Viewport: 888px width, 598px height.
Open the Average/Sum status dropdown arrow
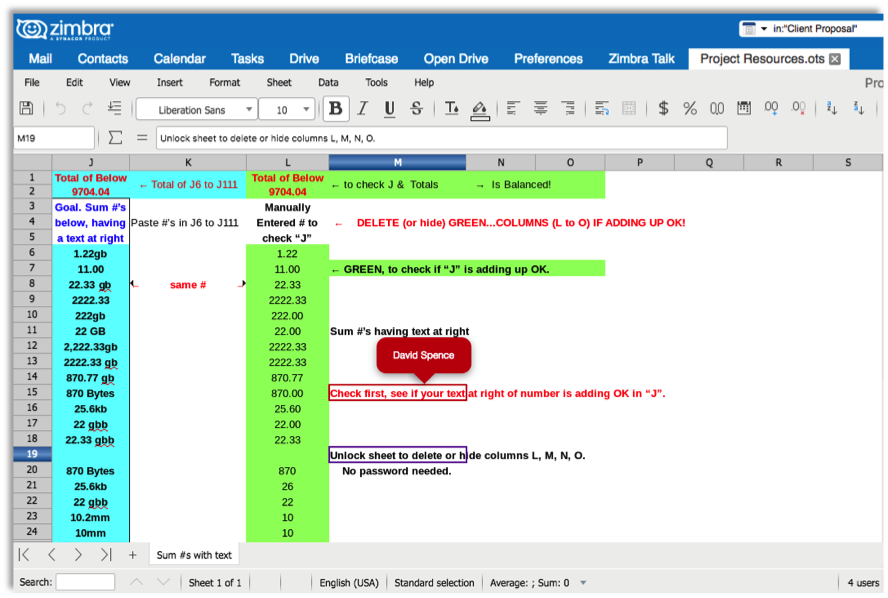tap(583, 583)
